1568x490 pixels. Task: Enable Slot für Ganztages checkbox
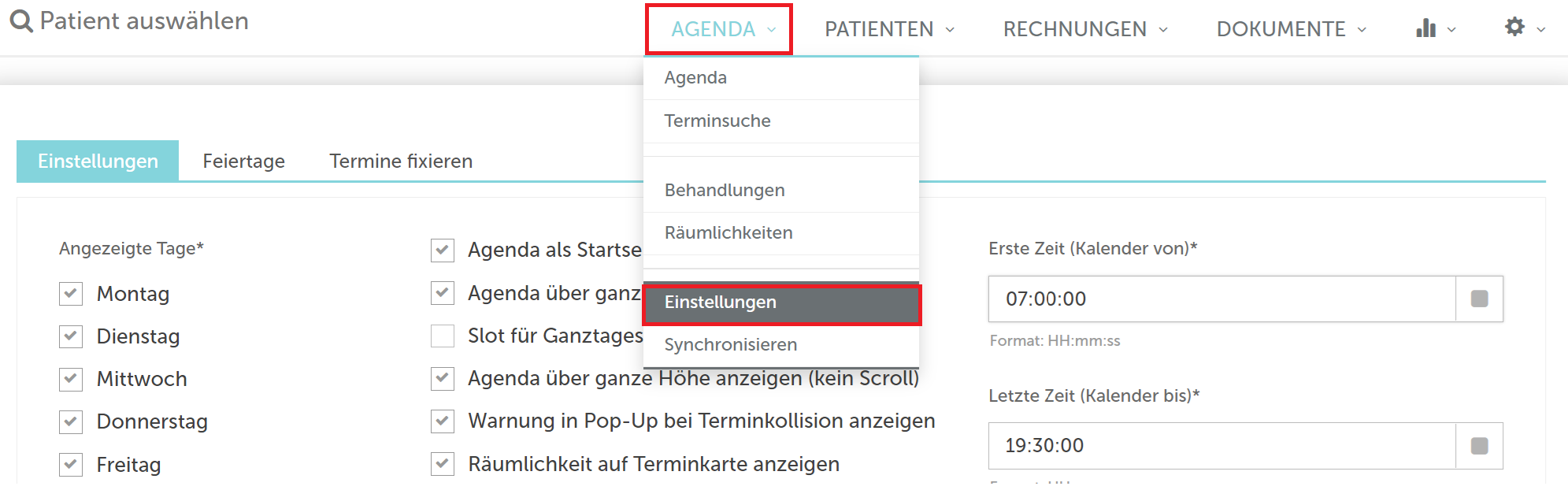click(x=443, y=336)
